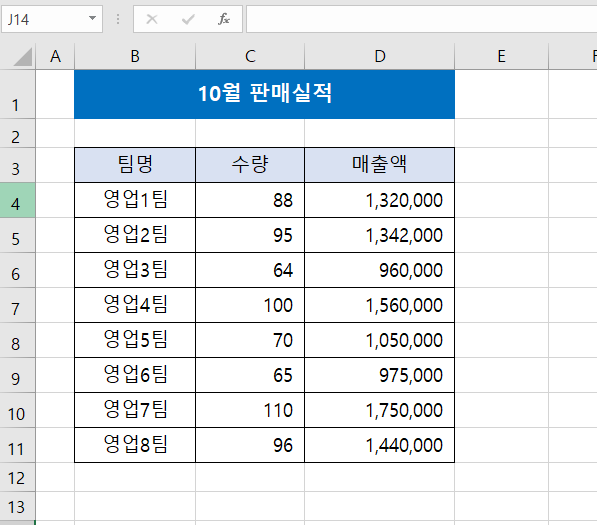Select row 6 header
597x525 pixels.
coord(18,270)
